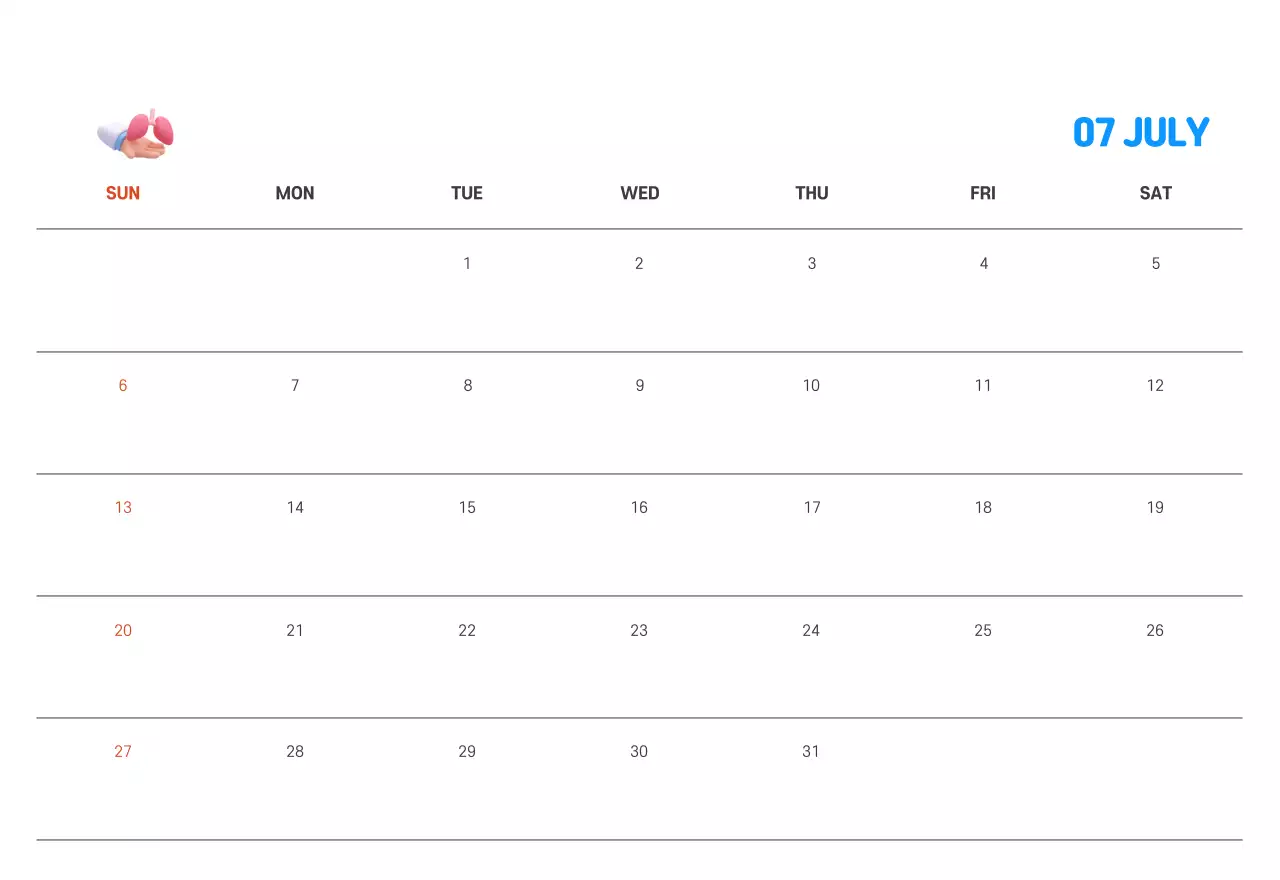The width and height of the screenshot is (1280, 880).
Task: Click on date 19
Action: point(1155,508)
